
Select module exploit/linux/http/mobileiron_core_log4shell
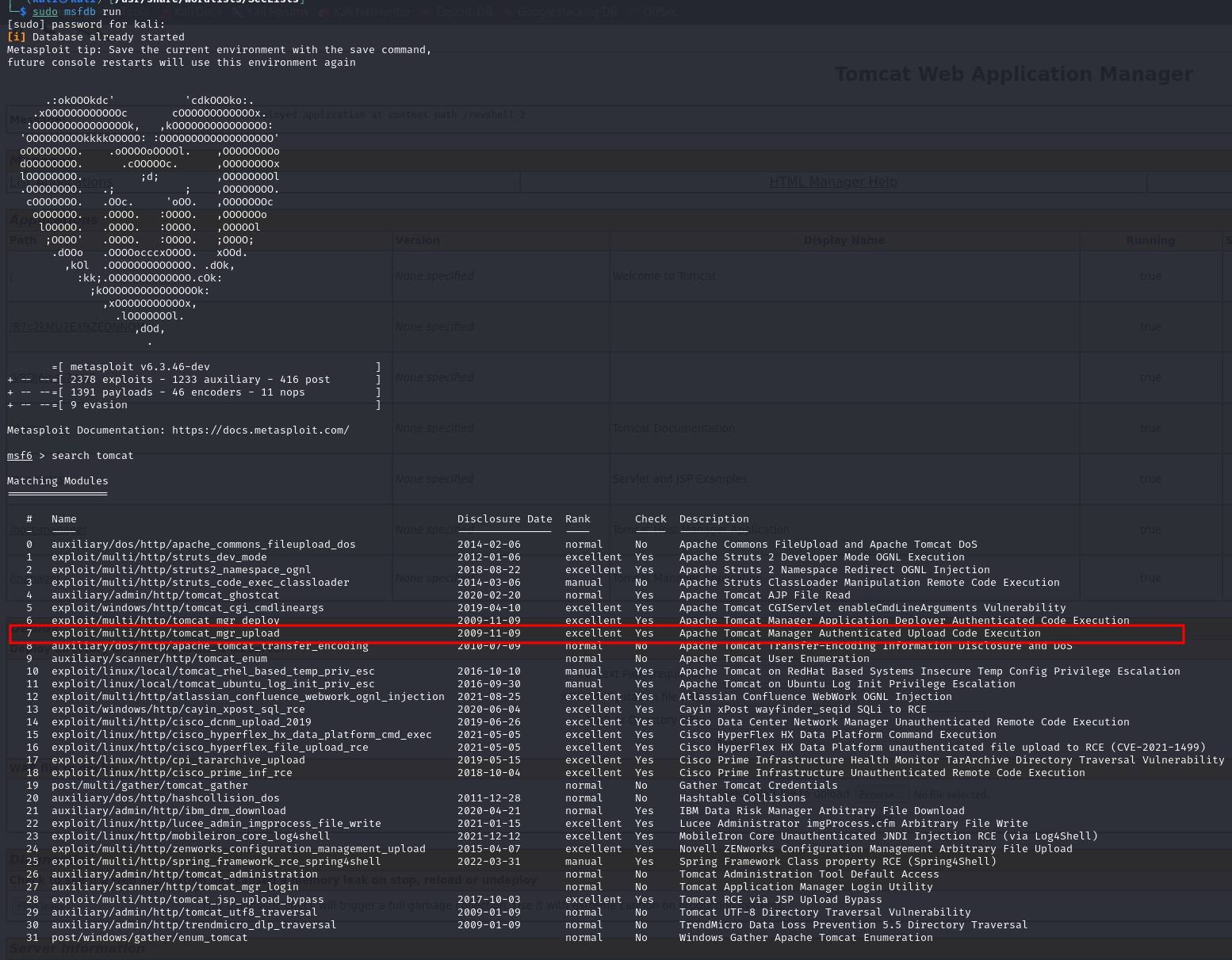pos(191,836)
